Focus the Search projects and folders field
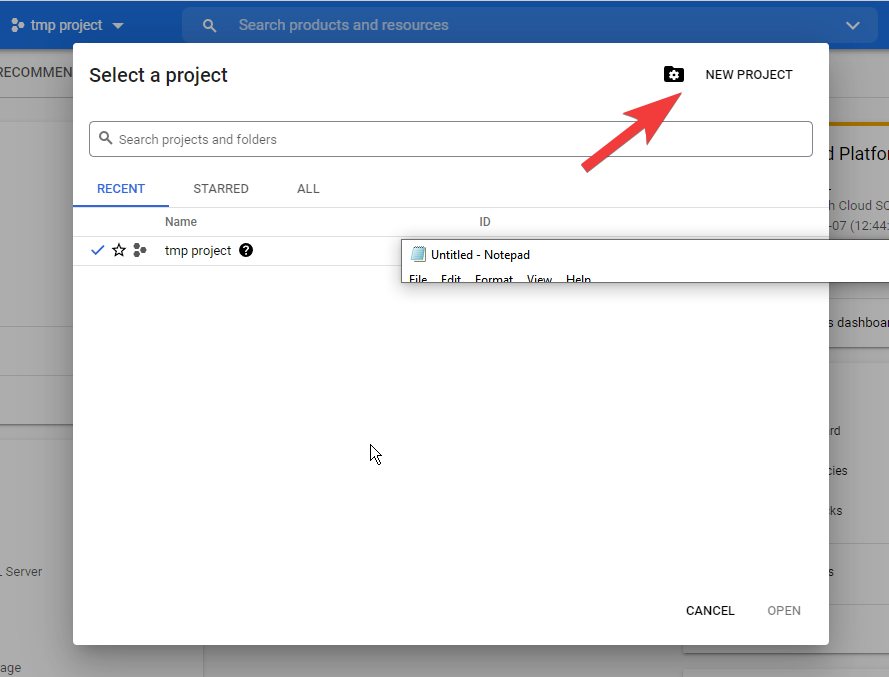889x677 pixels. tap(460, 140)
